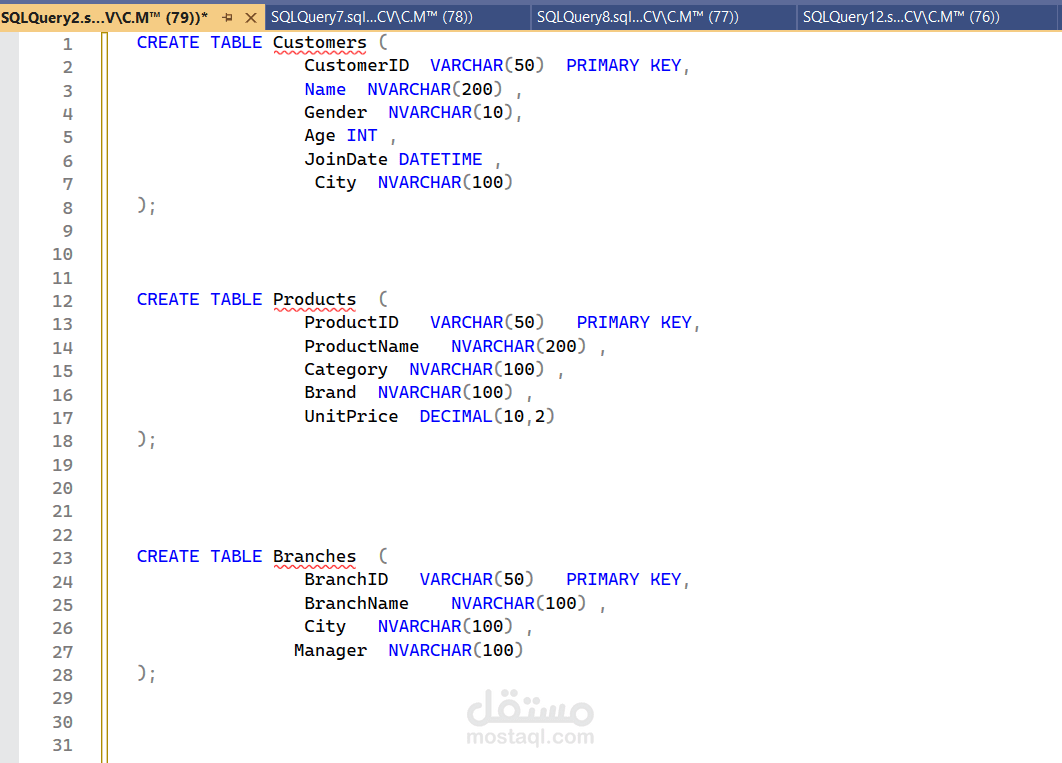The height and width of the screenshot is (763, 1062).
Task: Click the Manager column name
Action: (331, 651)
